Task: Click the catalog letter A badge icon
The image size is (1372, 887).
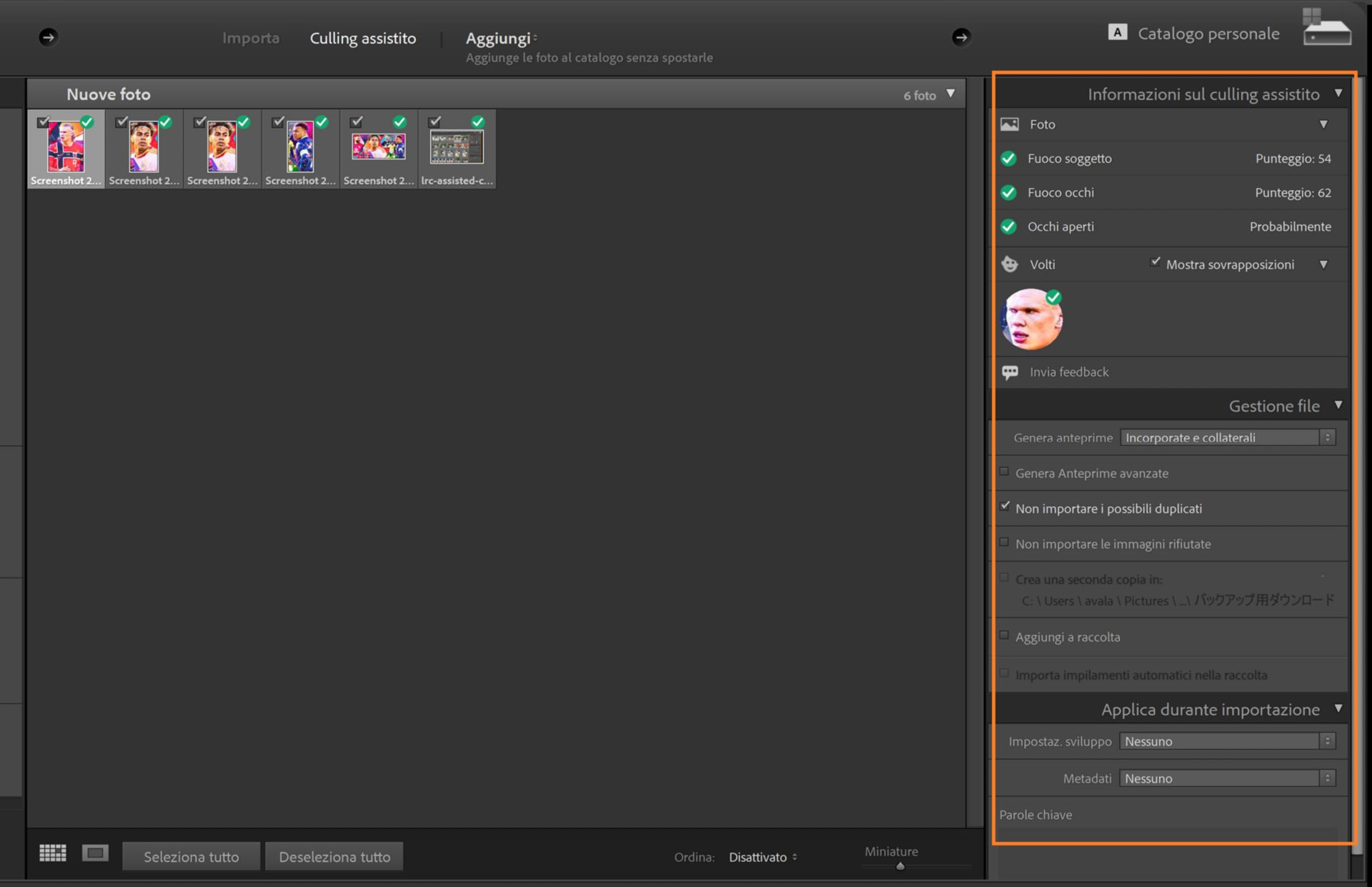Action: 1118,32
